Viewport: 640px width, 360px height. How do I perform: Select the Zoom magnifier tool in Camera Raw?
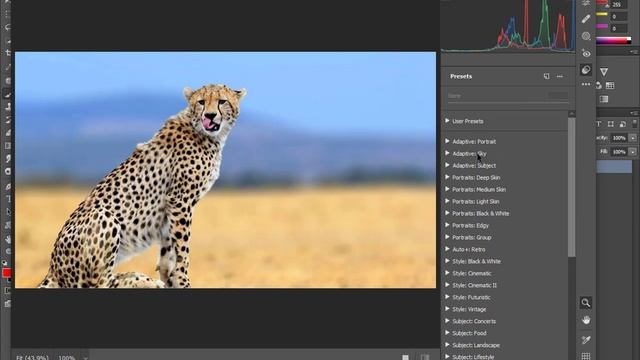(586, 303)
